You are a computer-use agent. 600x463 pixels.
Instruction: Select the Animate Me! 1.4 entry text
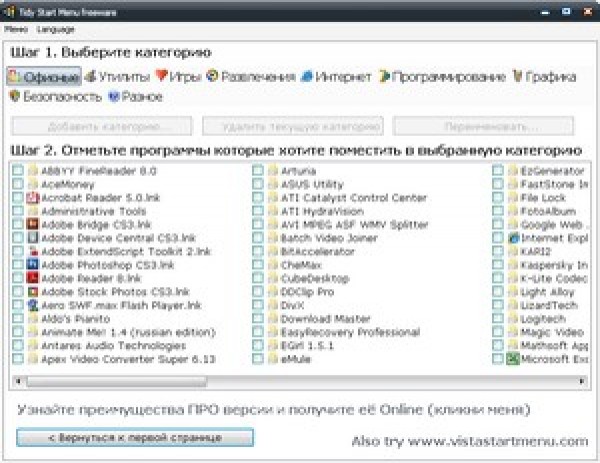click(128, 332)
